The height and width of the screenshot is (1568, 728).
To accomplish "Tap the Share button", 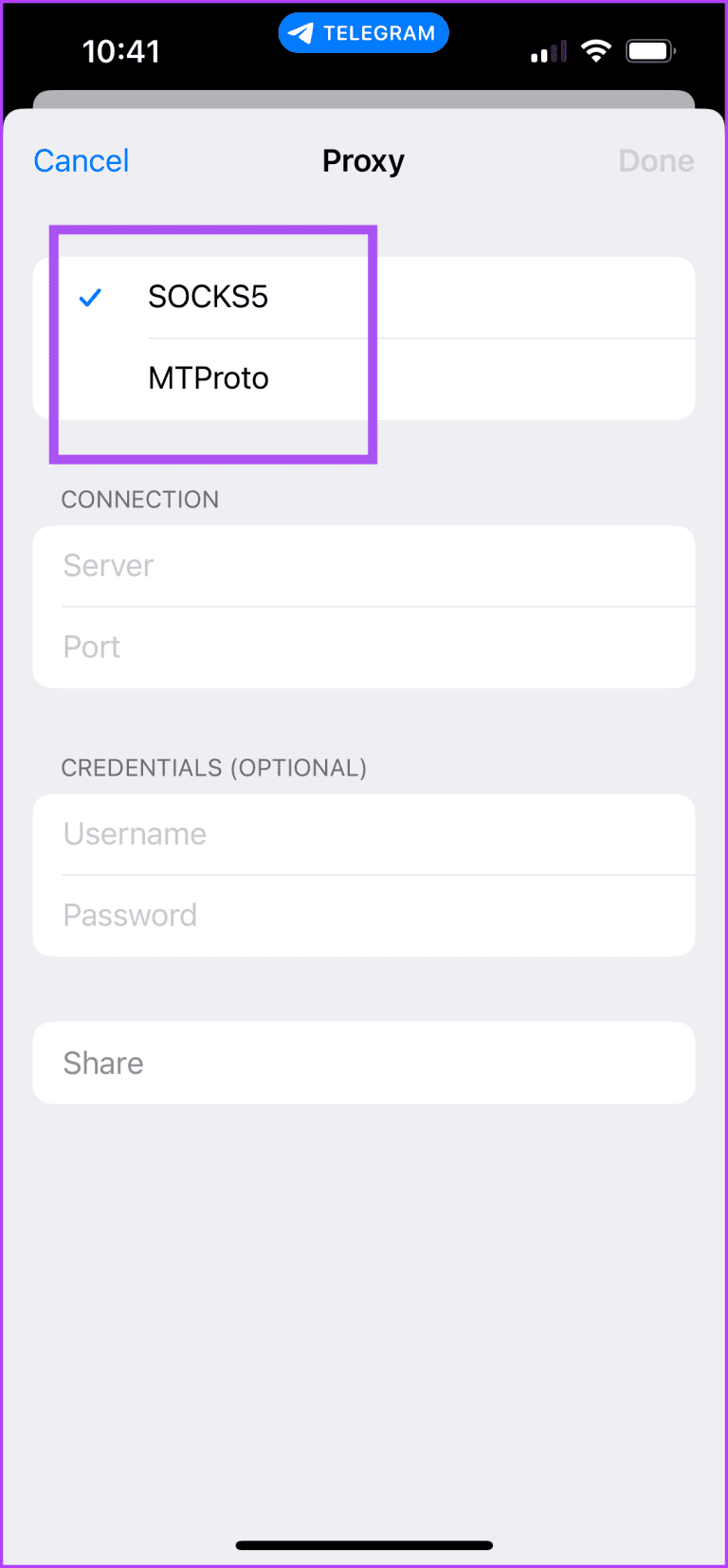I will [x=364, y=1063].
